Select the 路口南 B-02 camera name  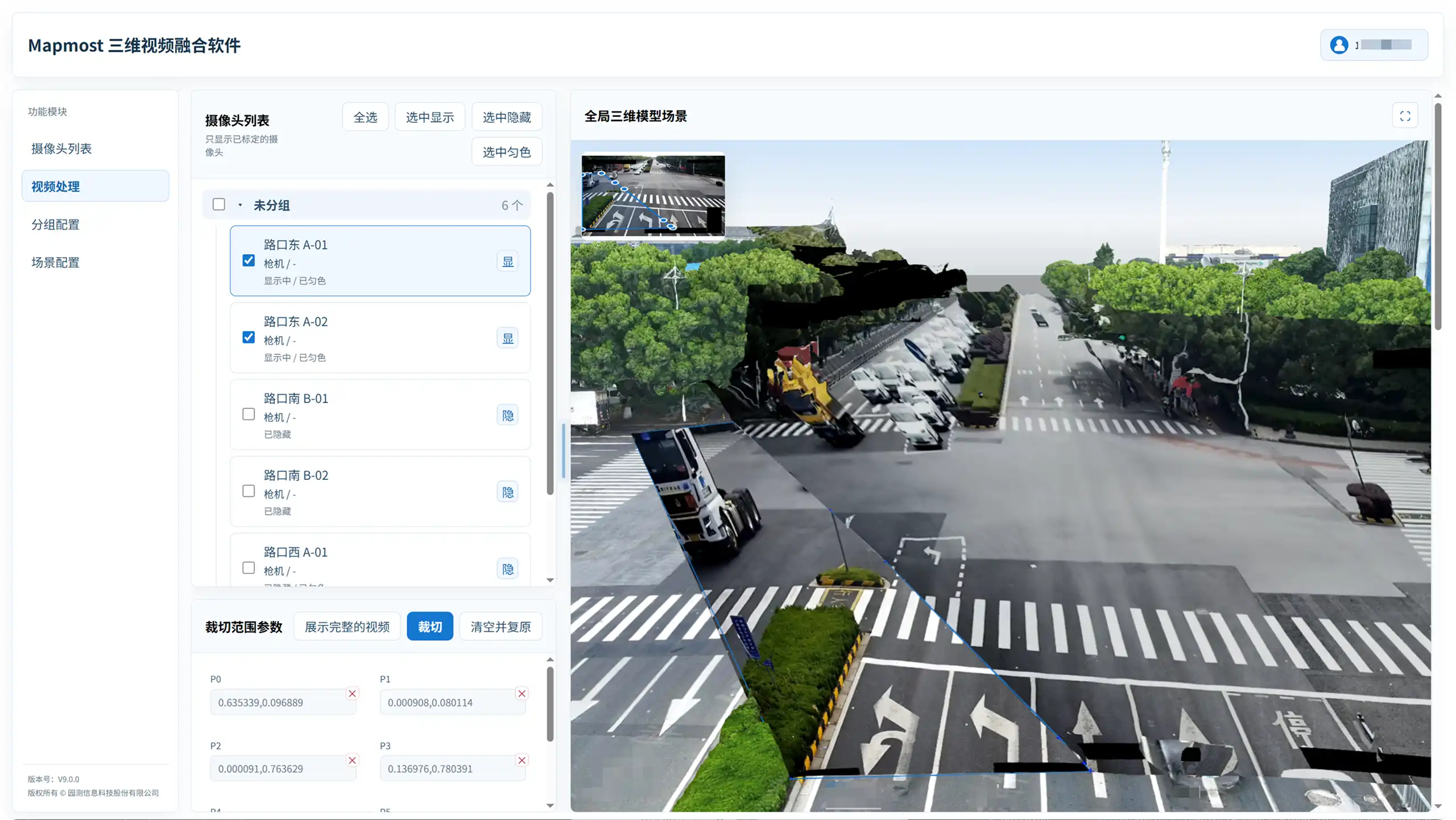[296, 475]
